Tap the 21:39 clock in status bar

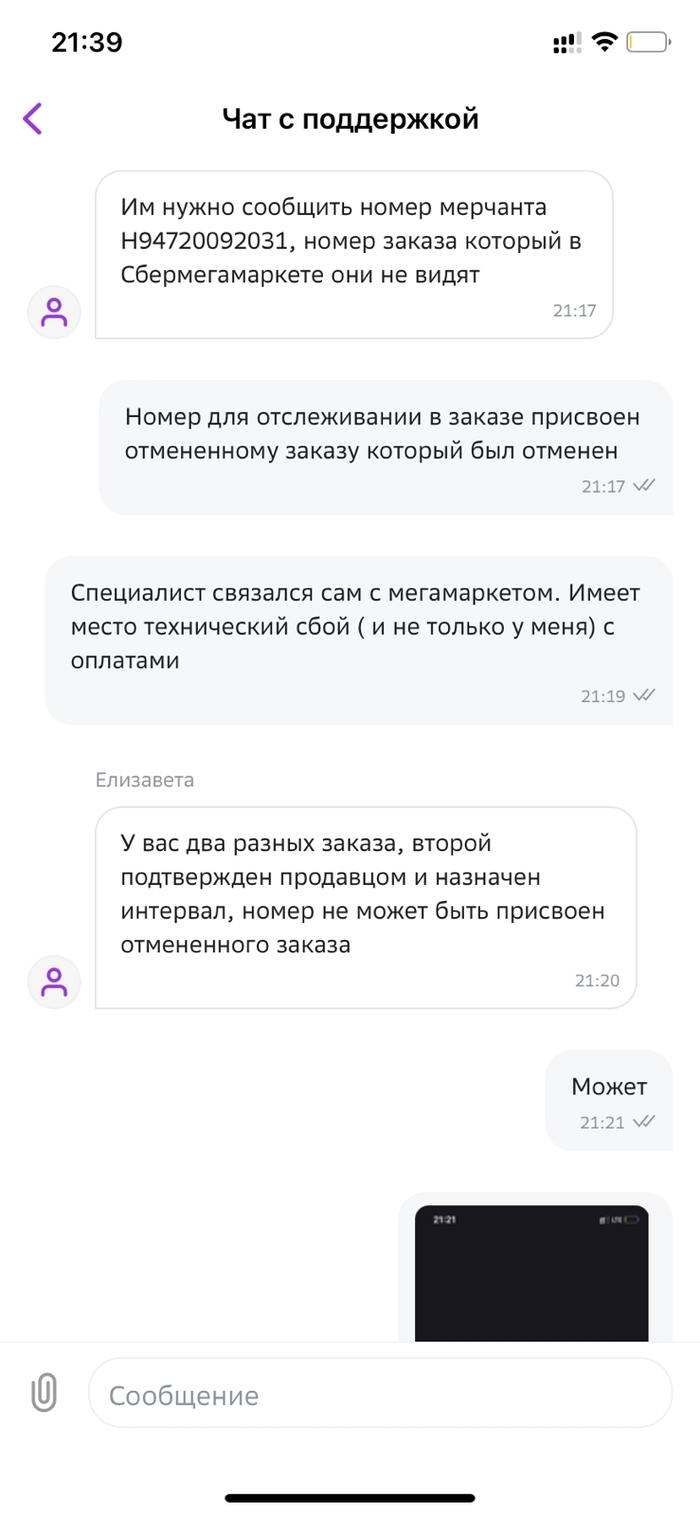87,43
